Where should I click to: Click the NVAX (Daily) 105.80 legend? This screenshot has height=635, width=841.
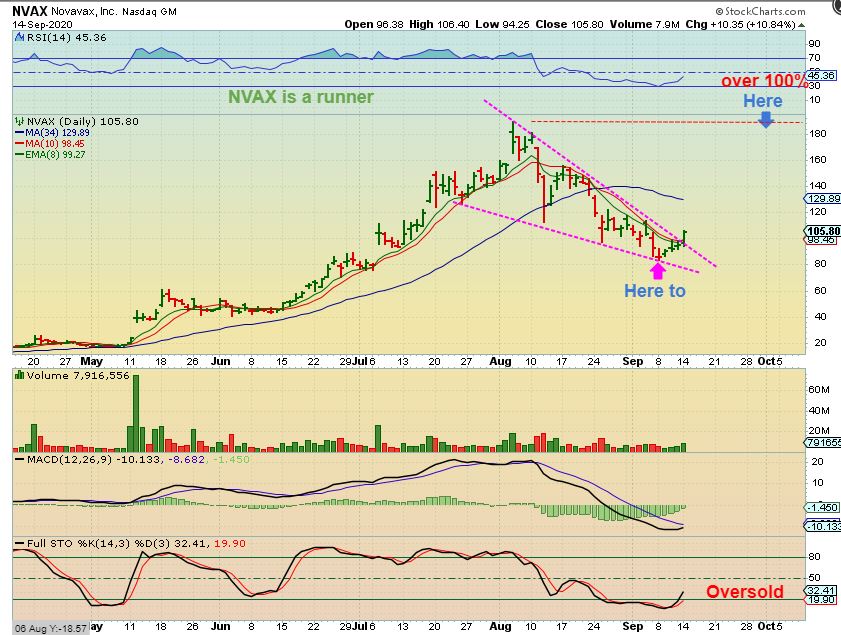coord(83,121)
